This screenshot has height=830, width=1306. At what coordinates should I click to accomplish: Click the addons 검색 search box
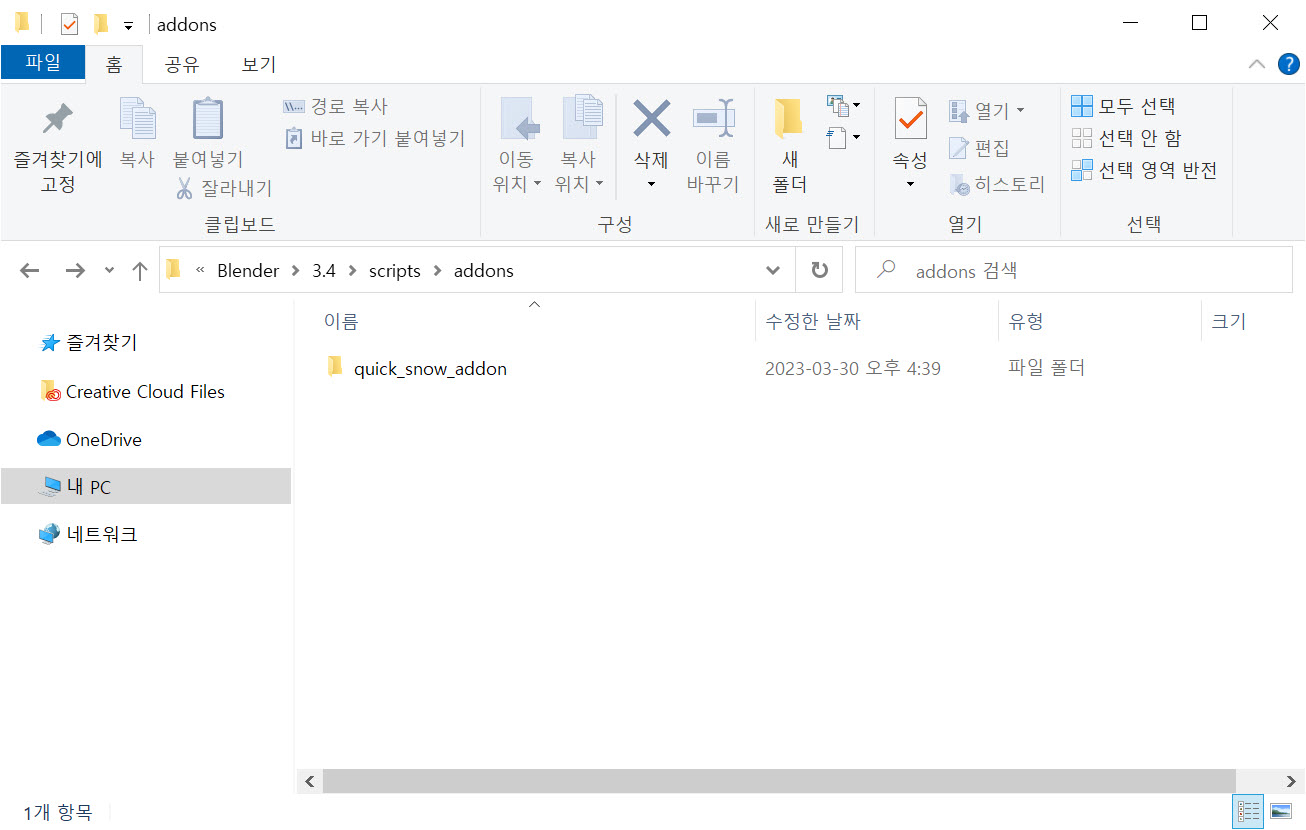1074,270
